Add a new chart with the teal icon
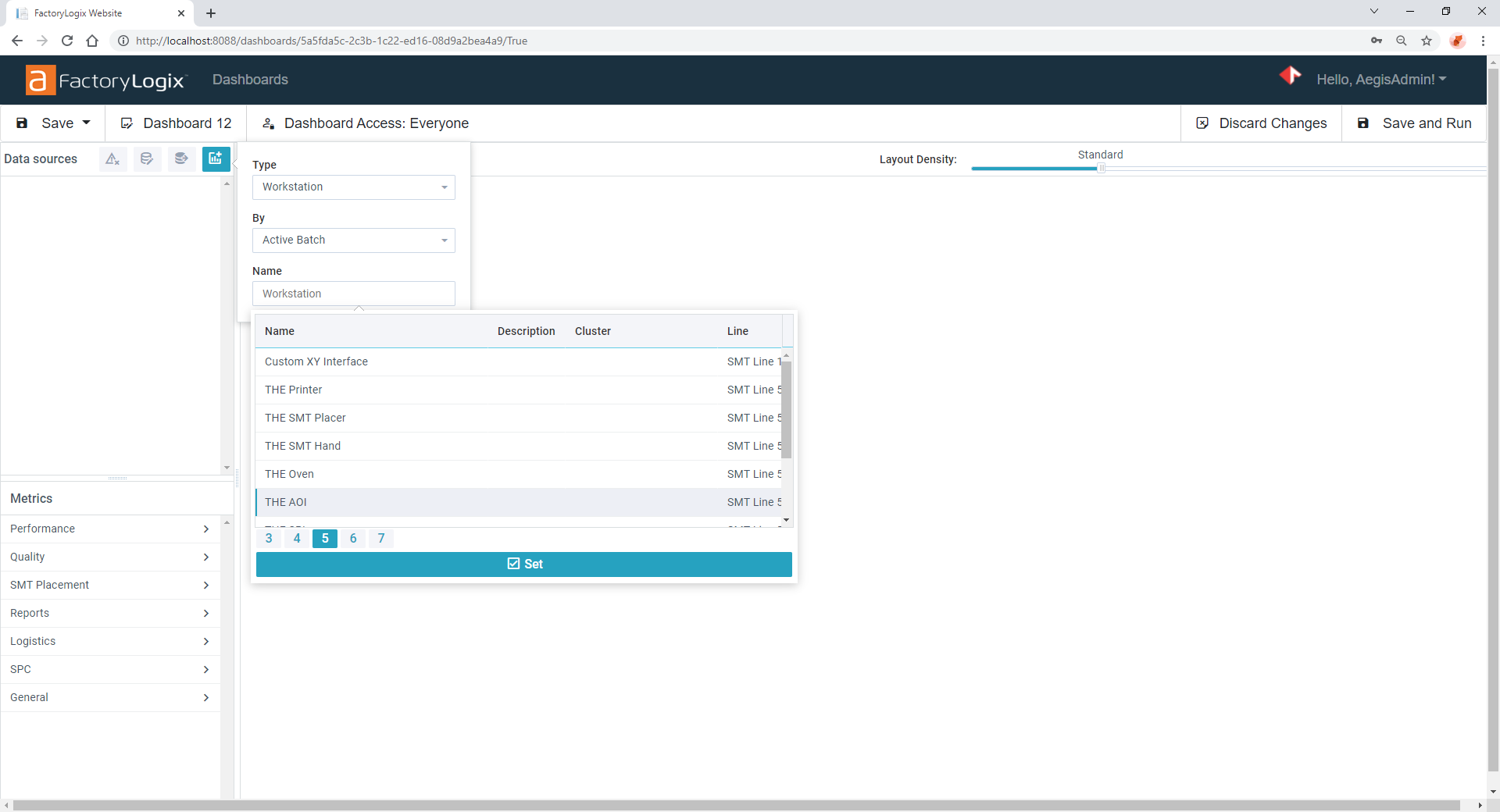1500x812 pixels. 216,158
